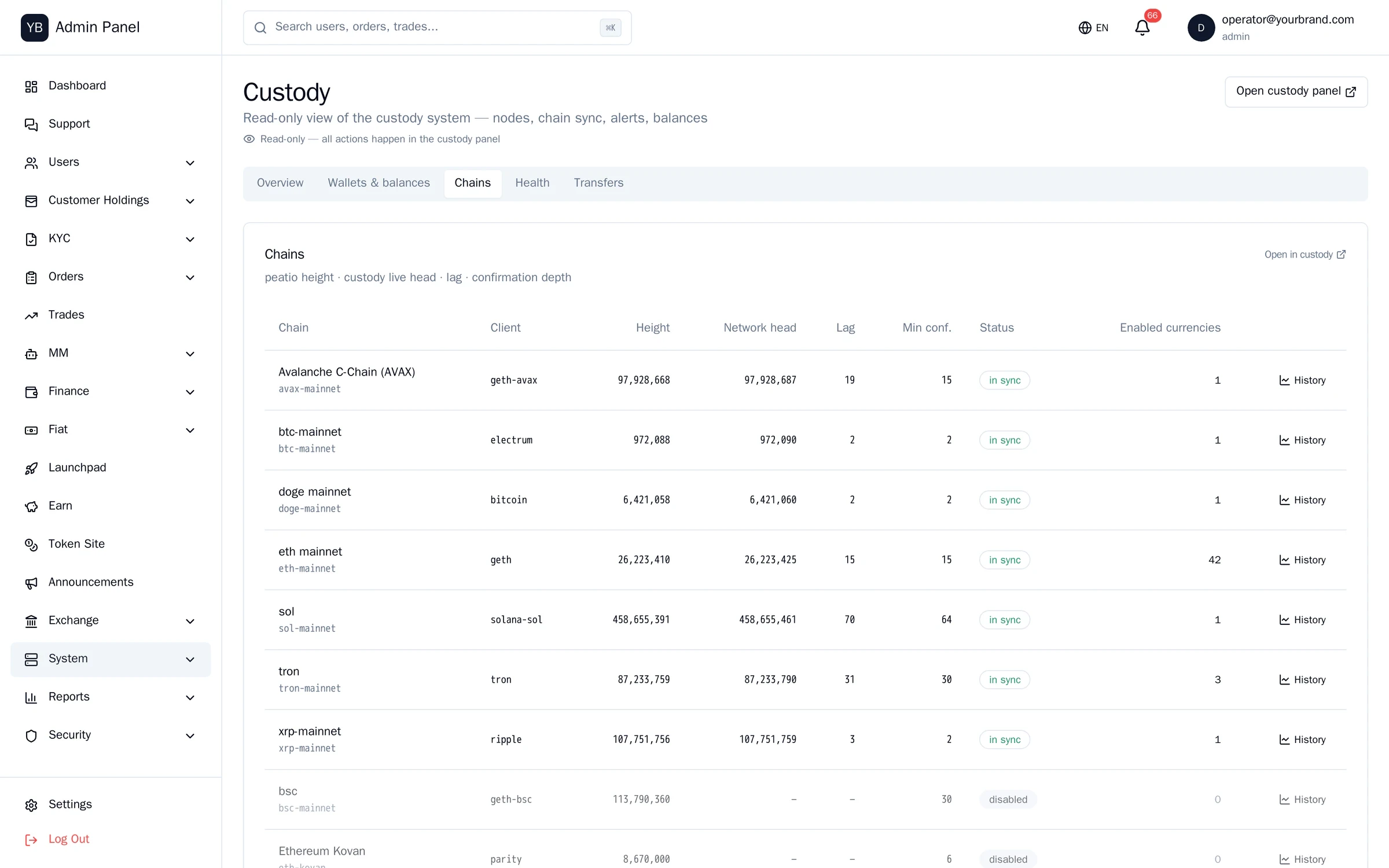The width and height of the screenshot is (1389, 868).
Task: Expand the Exchange chevron
Action: click(190, 621)
